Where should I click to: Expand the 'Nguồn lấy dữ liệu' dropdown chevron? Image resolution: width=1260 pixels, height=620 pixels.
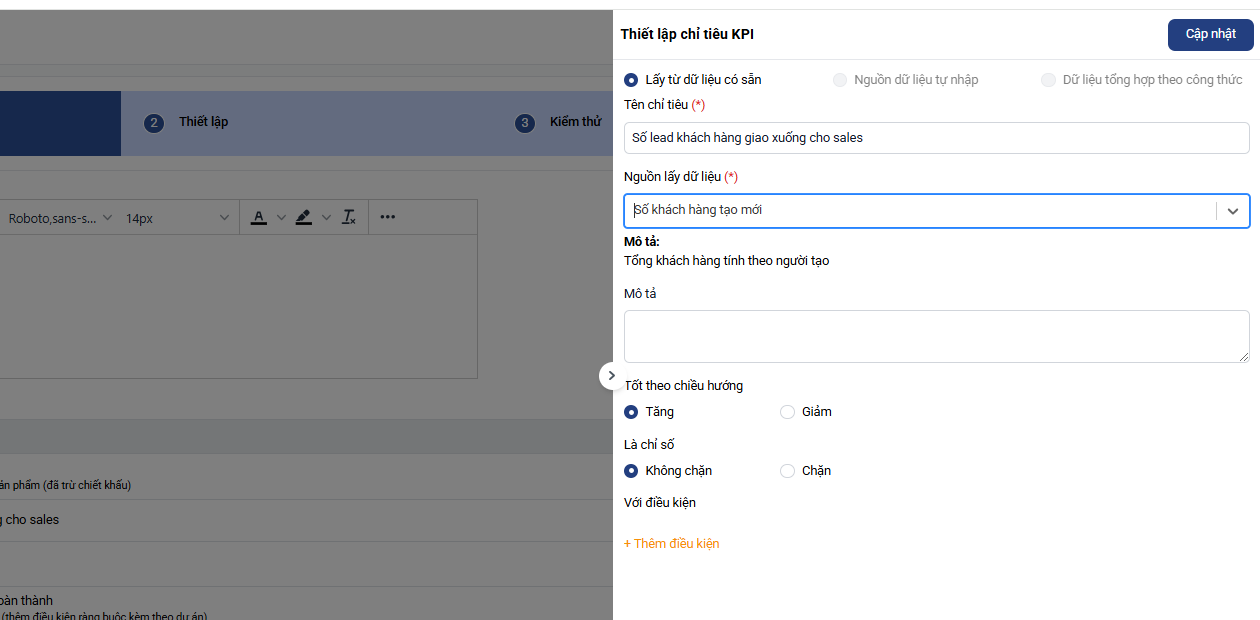1233,211
